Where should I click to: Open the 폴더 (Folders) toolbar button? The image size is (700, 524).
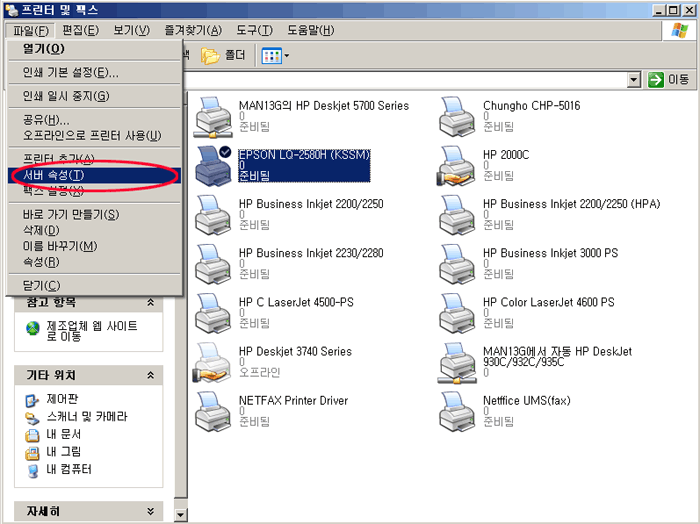click(x=224, y=55)
